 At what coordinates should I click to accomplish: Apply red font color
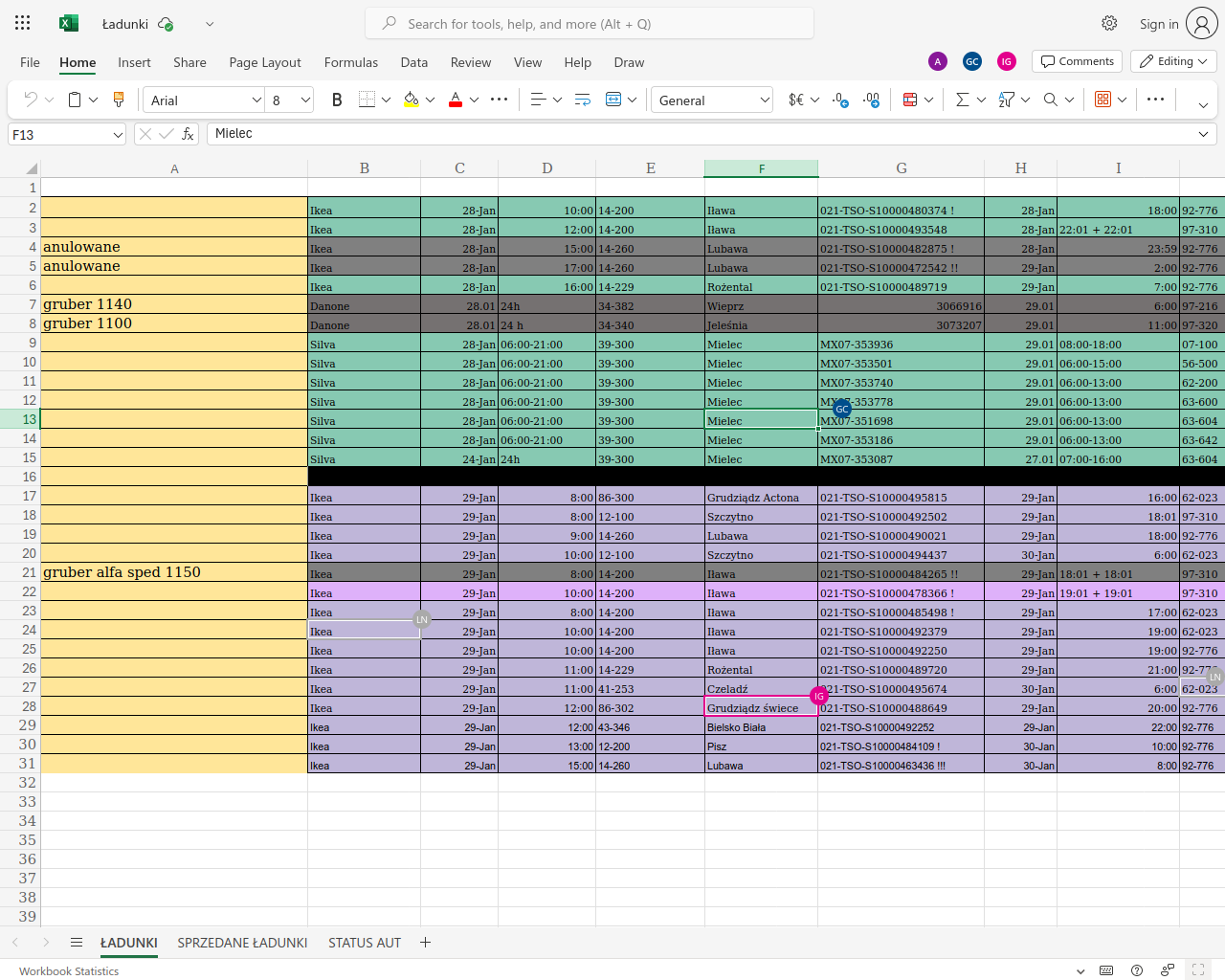[456, 100]
